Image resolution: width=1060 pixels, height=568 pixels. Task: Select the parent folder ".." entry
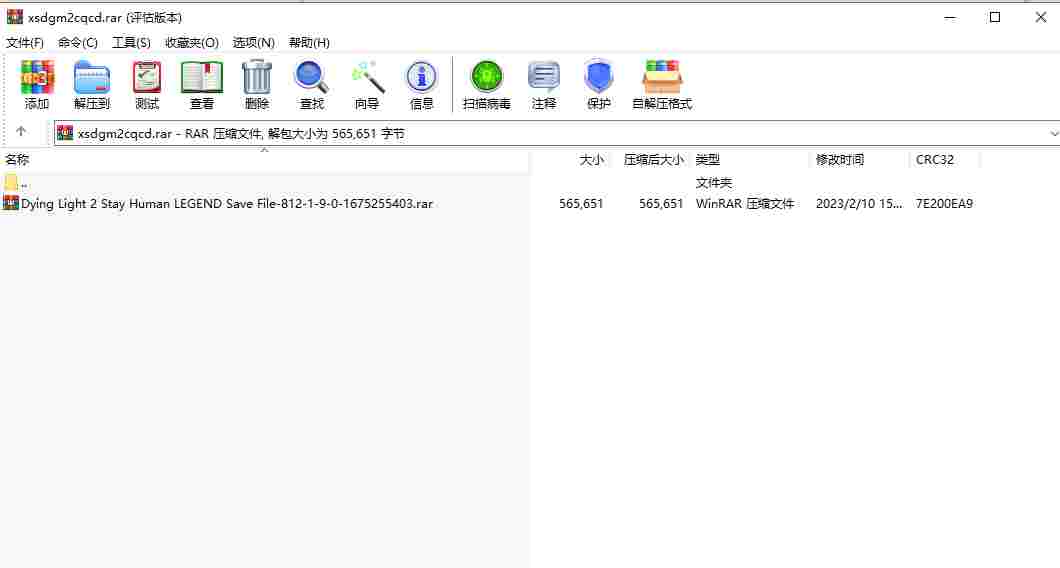[17, 183]
